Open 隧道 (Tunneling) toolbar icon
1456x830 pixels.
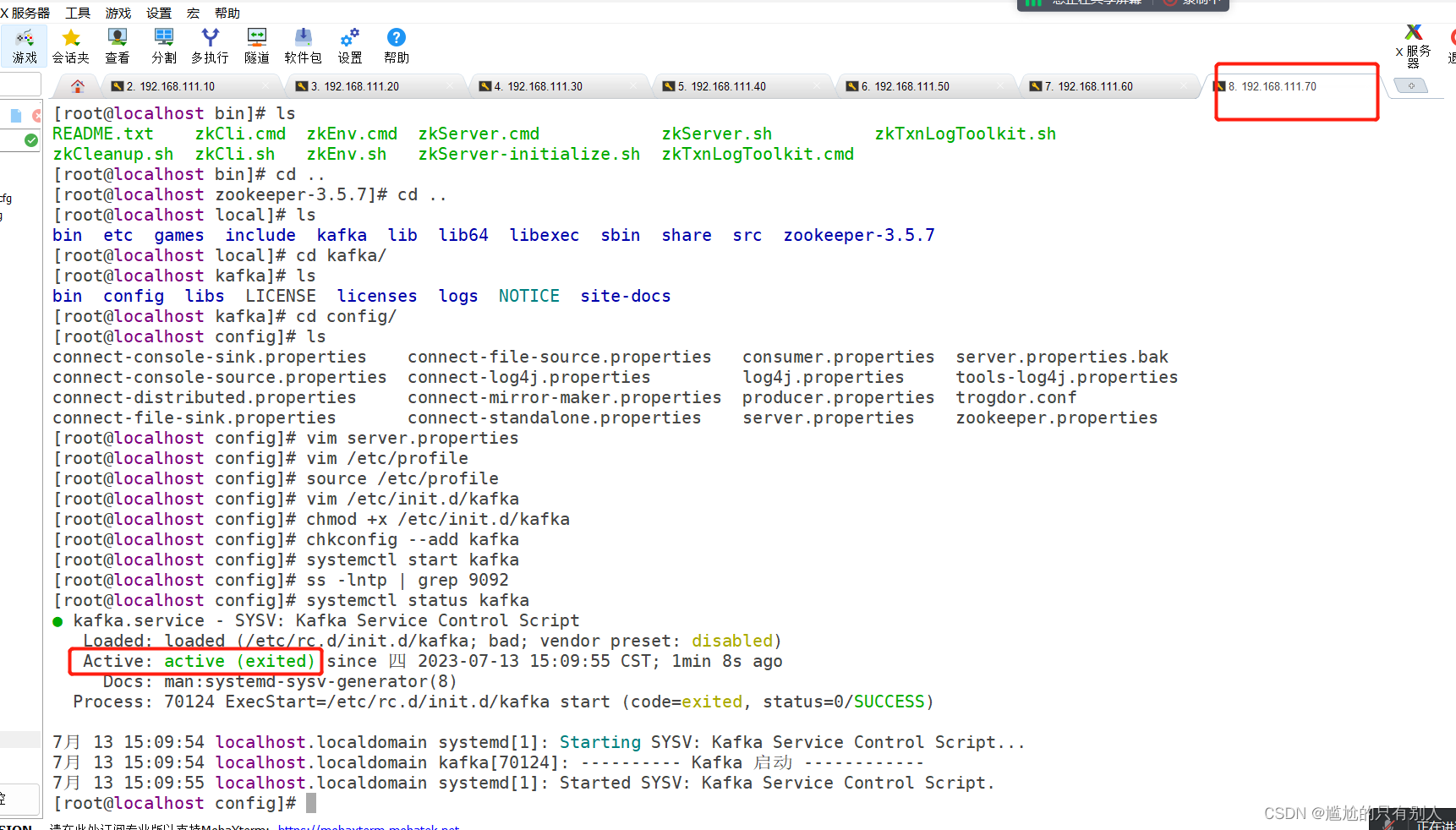coord(257,46)
